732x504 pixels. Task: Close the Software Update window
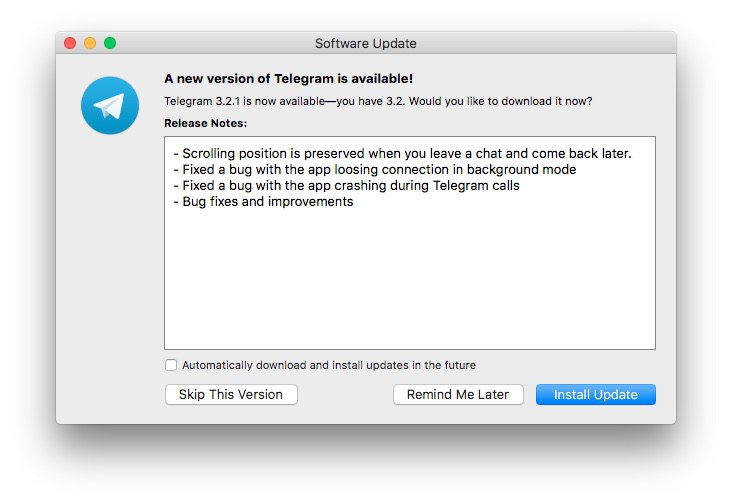tap(70, 43)
